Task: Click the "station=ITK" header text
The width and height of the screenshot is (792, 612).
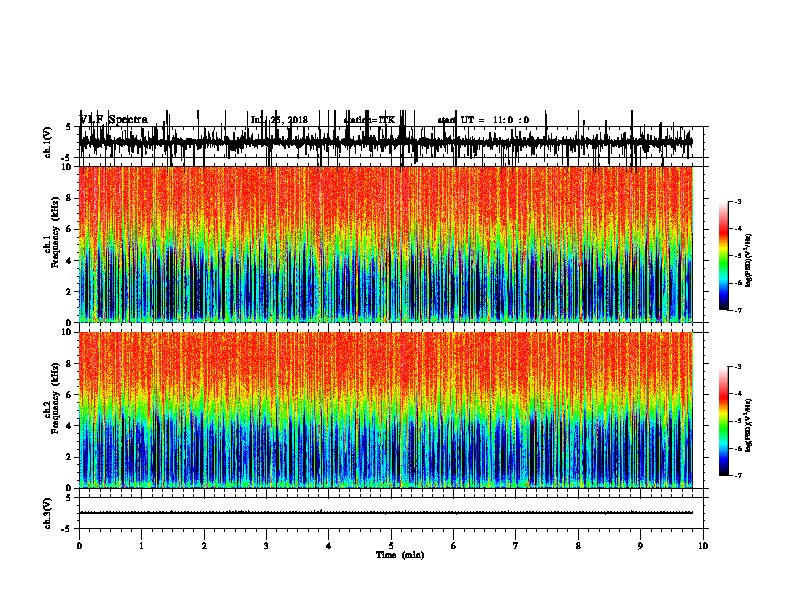Action: coord(369,120)
